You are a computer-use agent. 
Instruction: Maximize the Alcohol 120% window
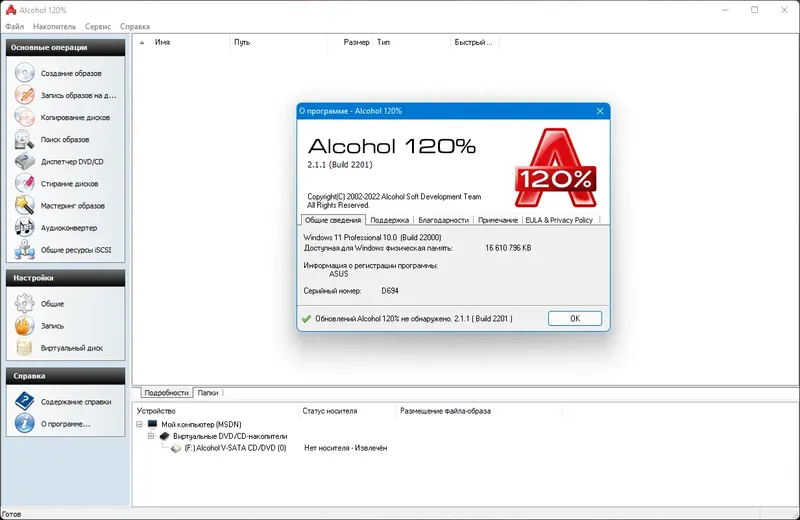coord(755,10)
